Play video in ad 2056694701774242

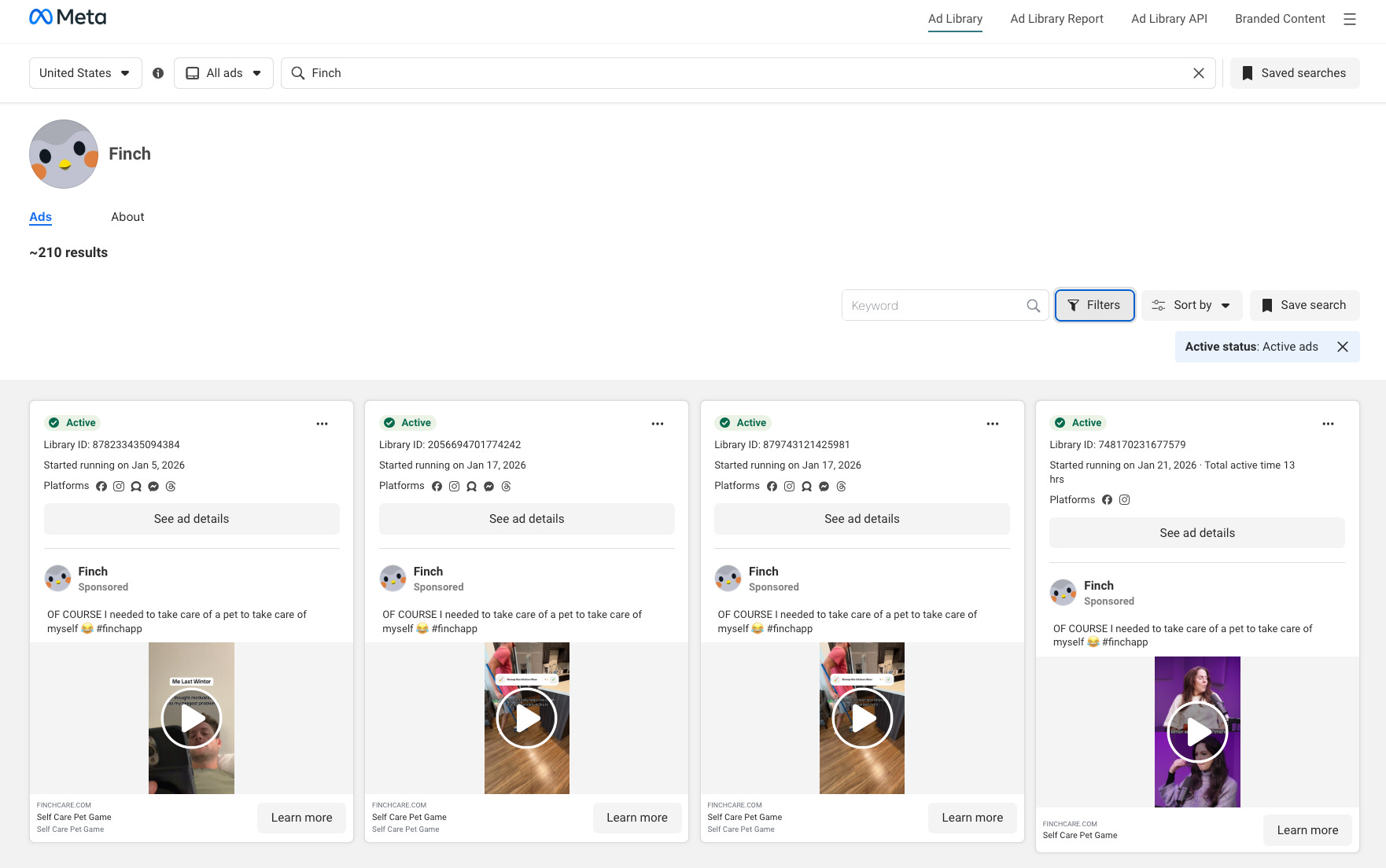[527, 718]
